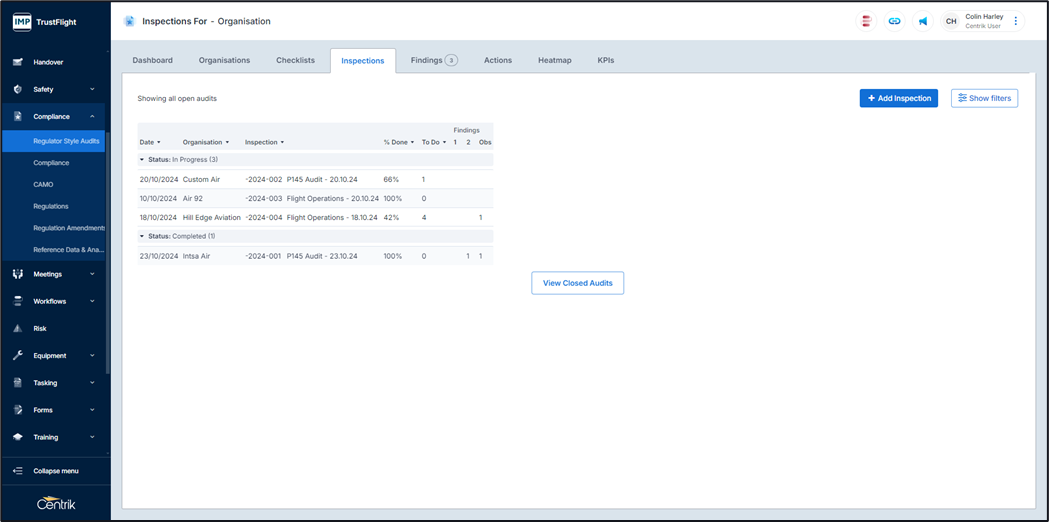Click the red database stack icon in header
The image size is (1049, 522).
click(866, 21)
